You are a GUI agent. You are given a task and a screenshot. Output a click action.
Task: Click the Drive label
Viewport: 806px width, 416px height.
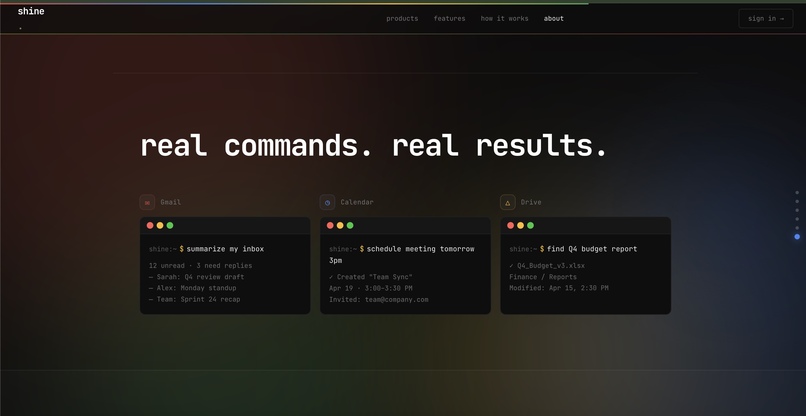click(x=531, y=202)
